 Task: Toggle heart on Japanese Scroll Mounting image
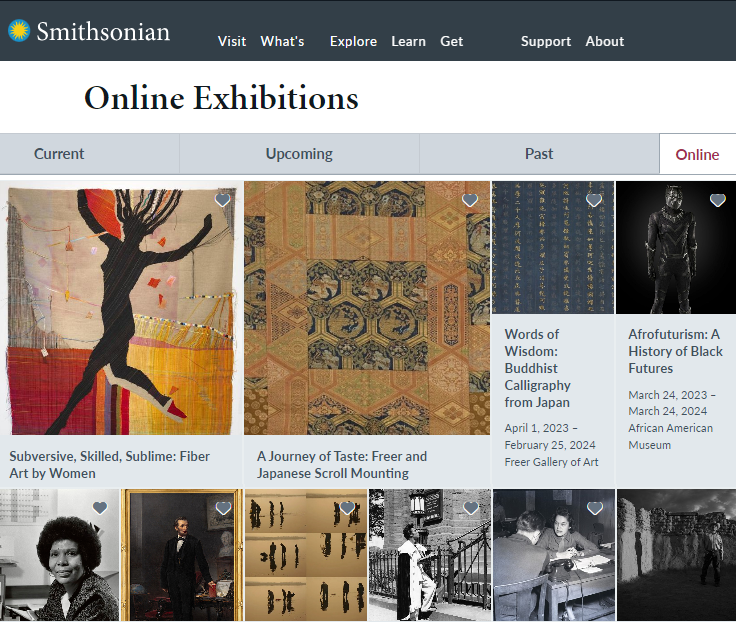(470, 200)
